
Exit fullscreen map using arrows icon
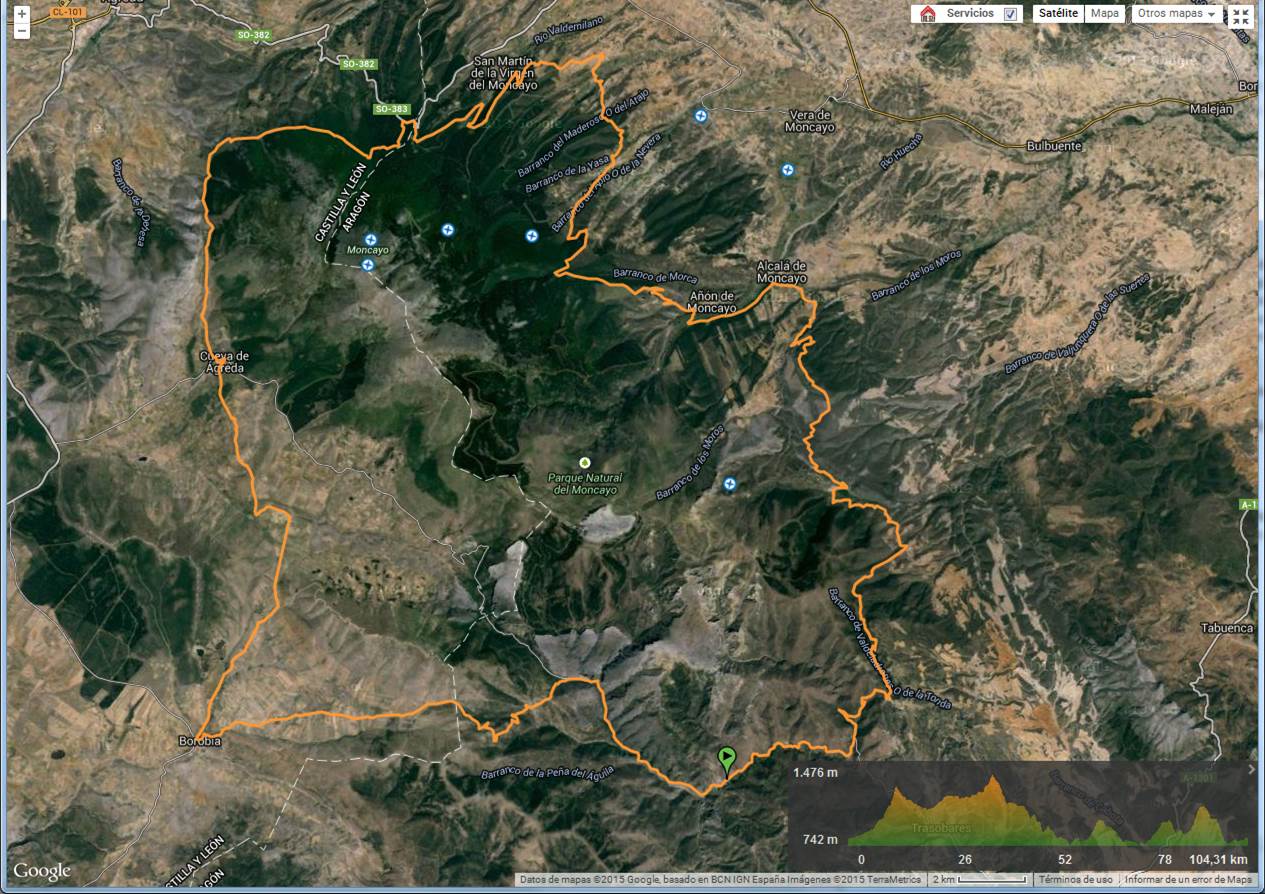coord(1241,15)
